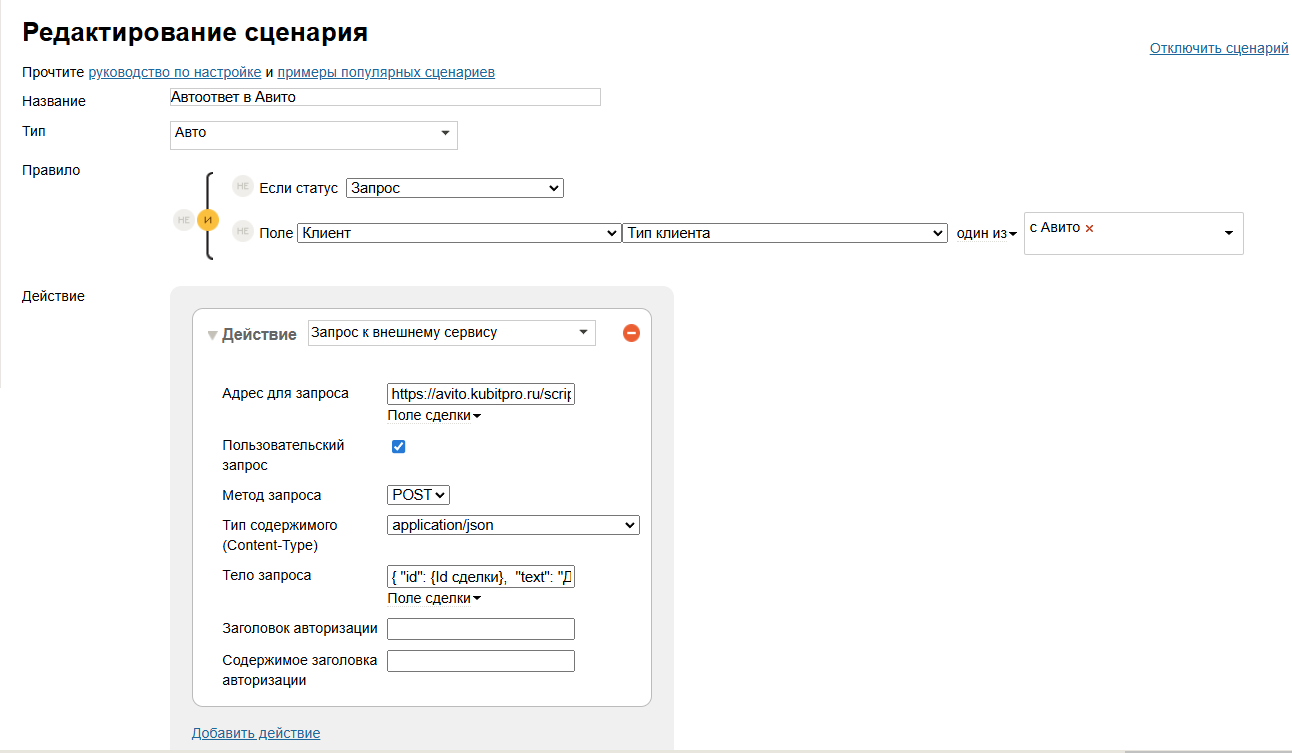The height and width of the screenshot is (753, 1292).
Task: Collapse the Действие block using its triangle
Action: pos(212,335)
